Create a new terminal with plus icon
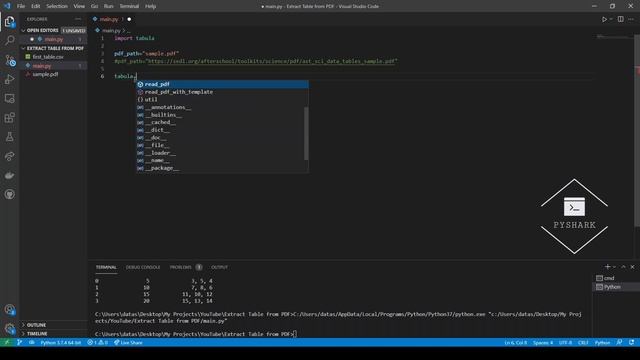The height and width of the screenshot is (360, 640). [x=607, y=267]
